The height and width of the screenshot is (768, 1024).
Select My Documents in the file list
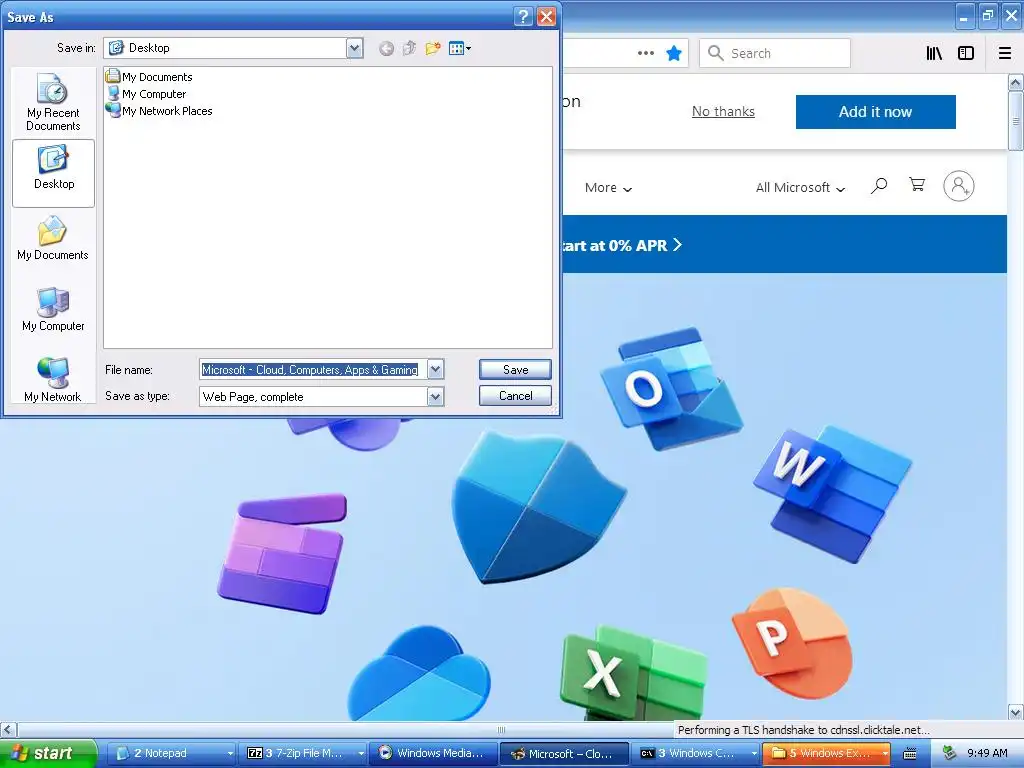pyautogui.click(x=150, y=76)
